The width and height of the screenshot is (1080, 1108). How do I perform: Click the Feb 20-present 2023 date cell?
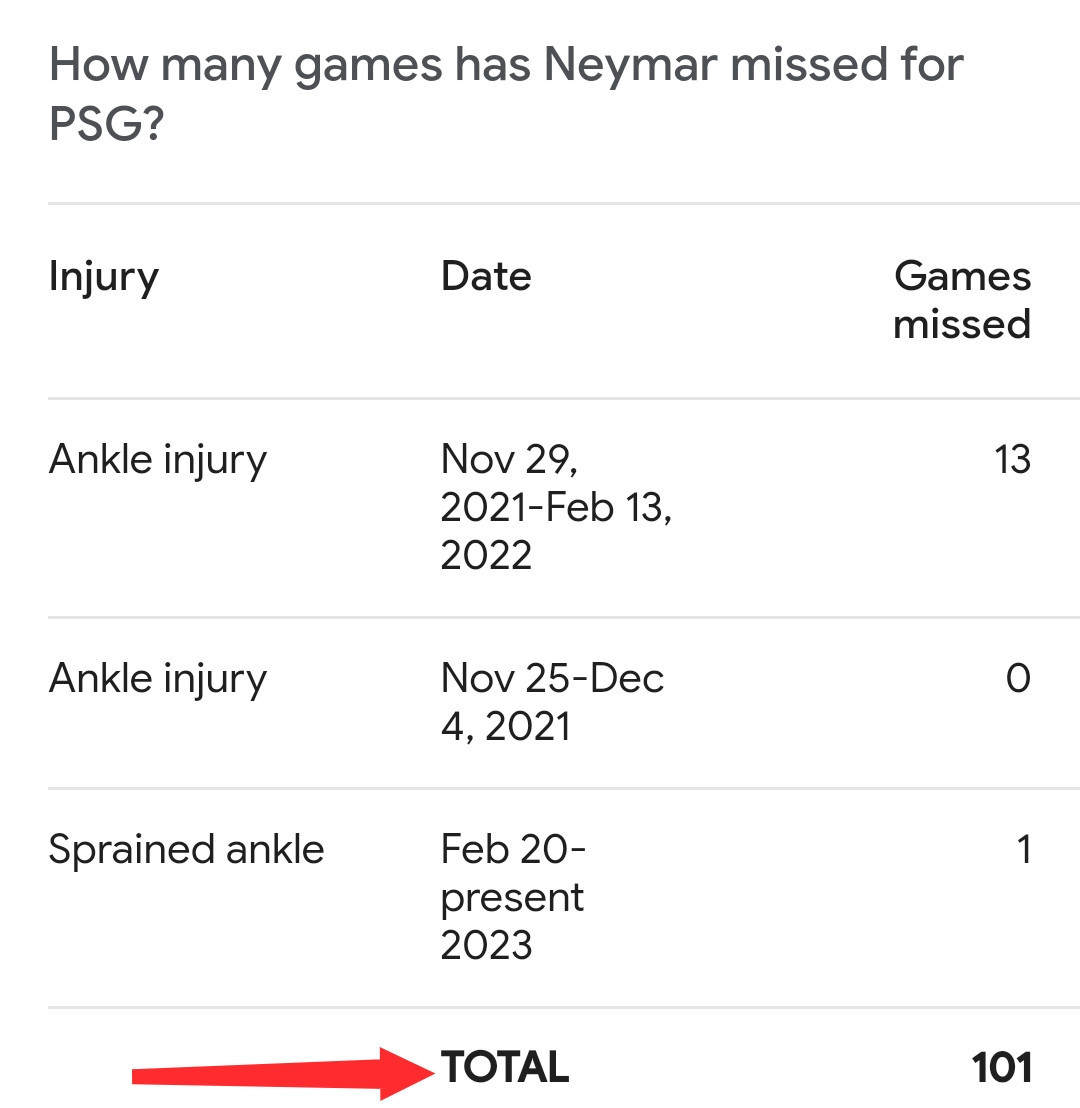513,897
